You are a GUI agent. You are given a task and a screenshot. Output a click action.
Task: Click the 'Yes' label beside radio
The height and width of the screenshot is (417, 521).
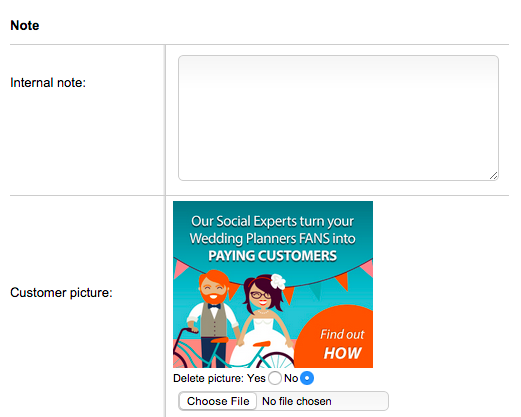tap(256, 378)
